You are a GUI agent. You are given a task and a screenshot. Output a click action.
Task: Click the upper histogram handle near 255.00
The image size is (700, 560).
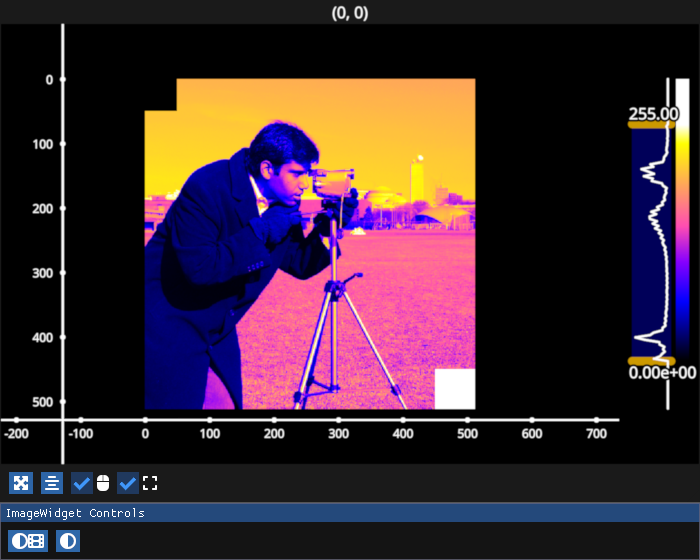tap(650, 124)
